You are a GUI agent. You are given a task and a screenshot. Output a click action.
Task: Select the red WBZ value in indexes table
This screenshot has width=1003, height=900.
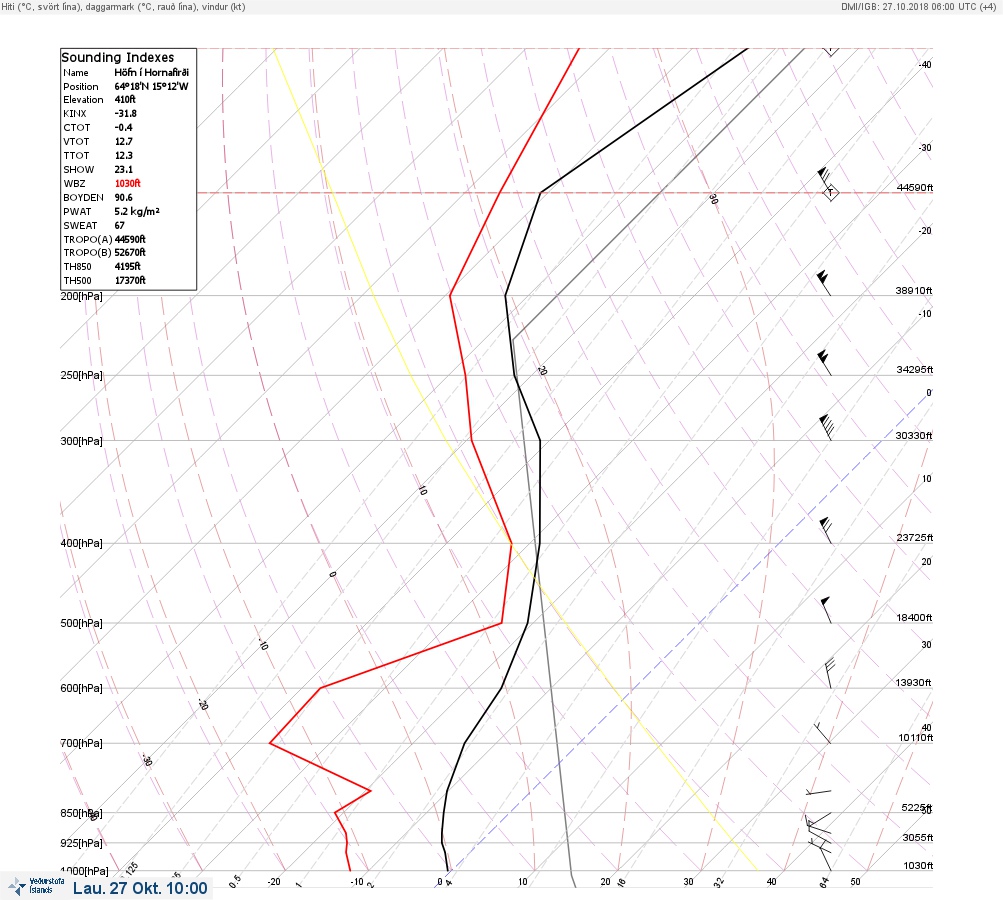(127, 183)
